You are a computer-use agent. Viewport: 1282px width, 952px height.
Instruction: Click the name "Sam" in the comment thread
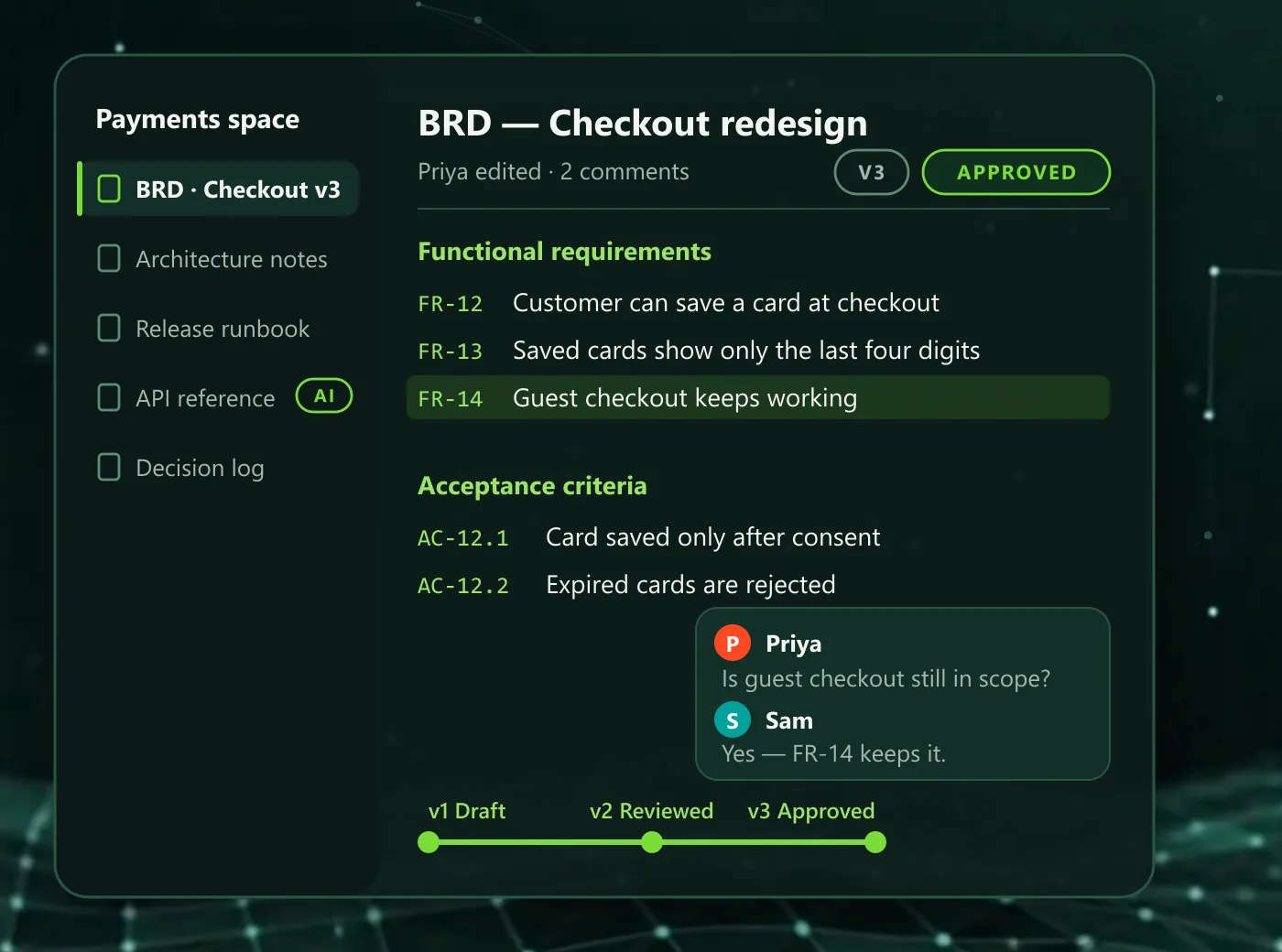[x=789, y=720]
